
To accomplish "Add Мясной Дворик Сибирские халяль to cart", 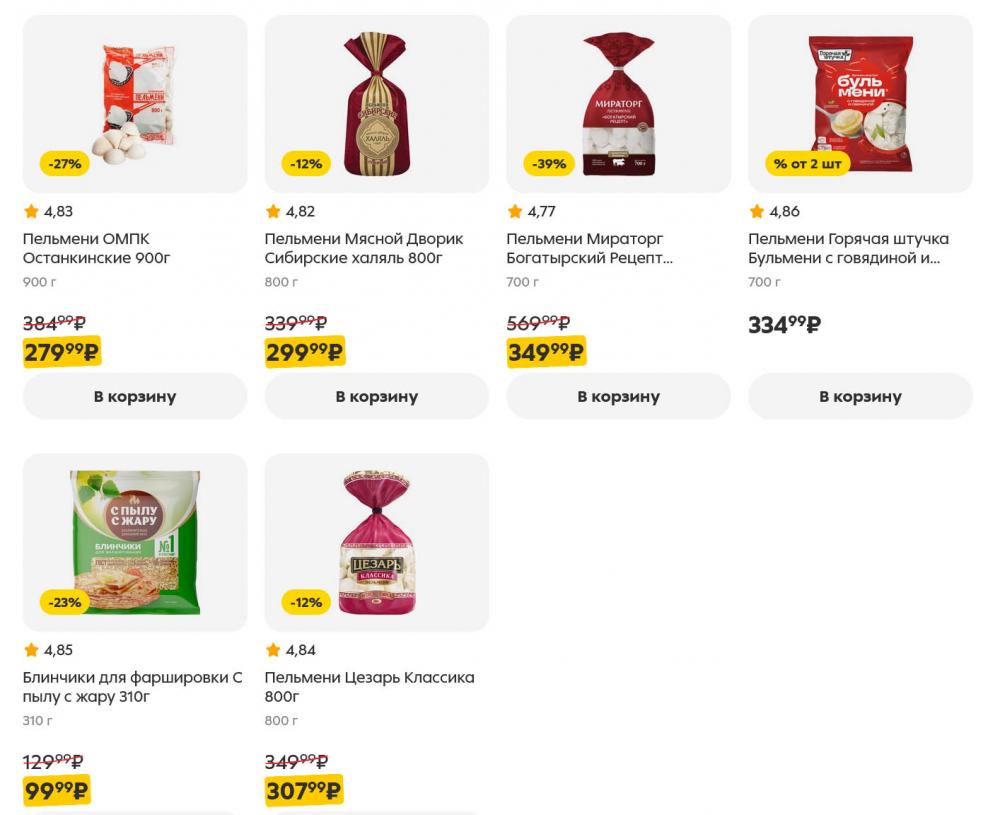I will [x=376, y=396].
